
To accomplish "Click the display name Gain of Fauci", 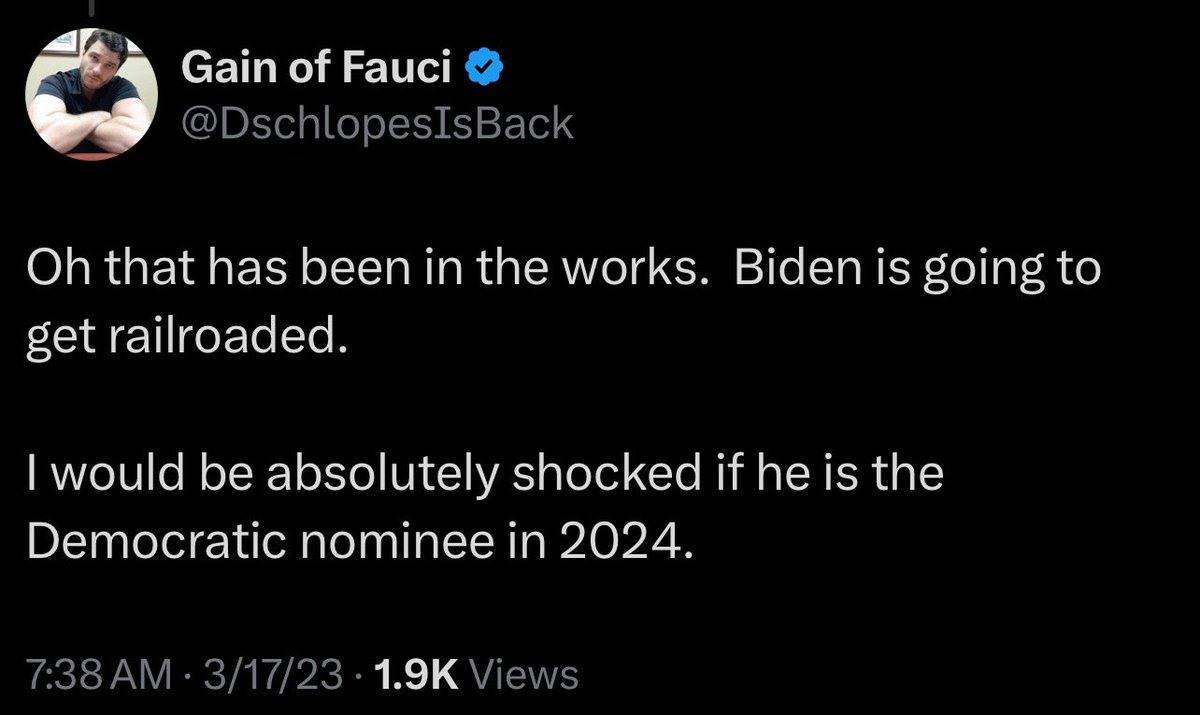I will coord(316,69).
